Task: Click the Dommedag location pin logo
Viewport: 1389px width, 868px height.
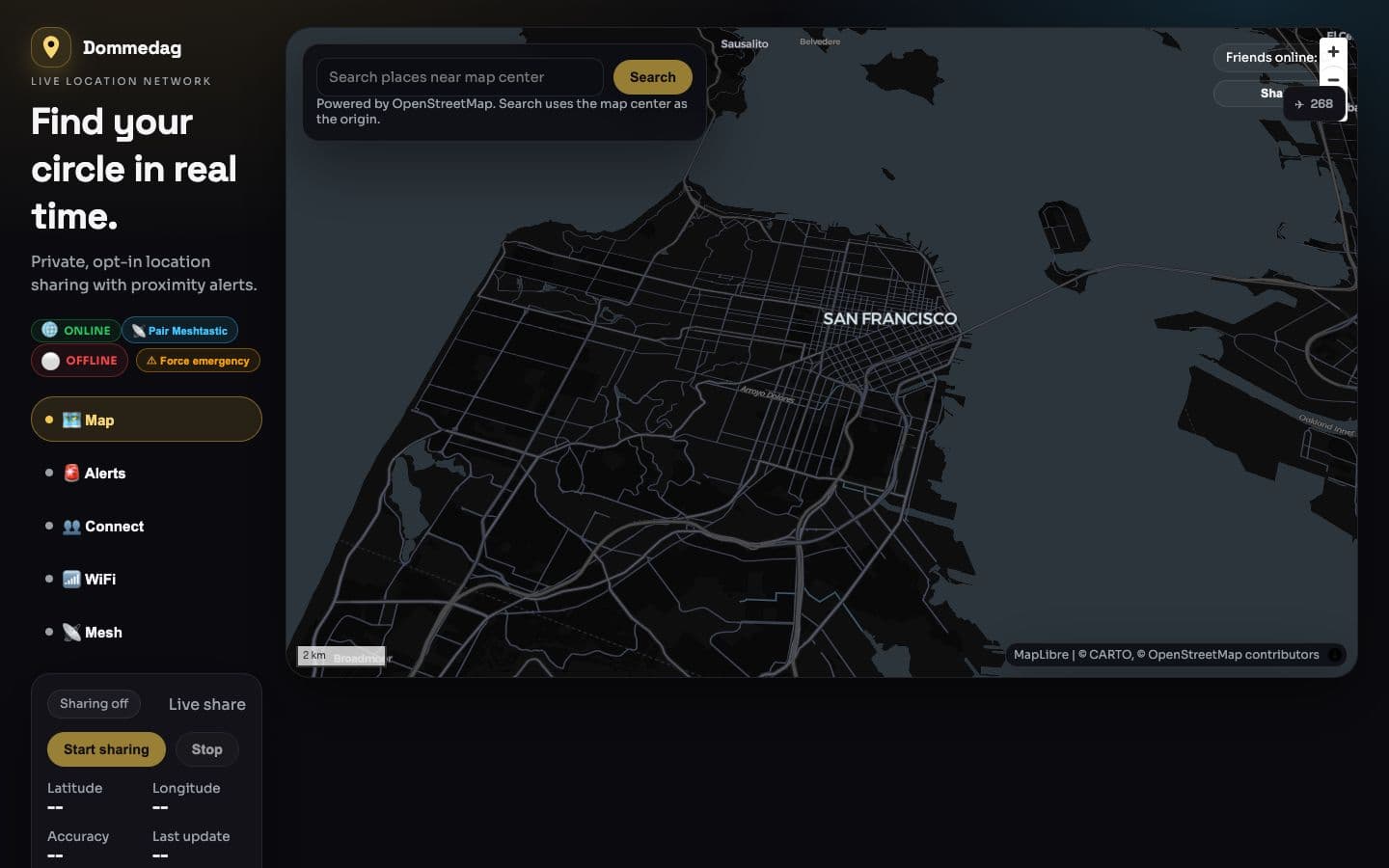Action: click(x=51, y=46)
